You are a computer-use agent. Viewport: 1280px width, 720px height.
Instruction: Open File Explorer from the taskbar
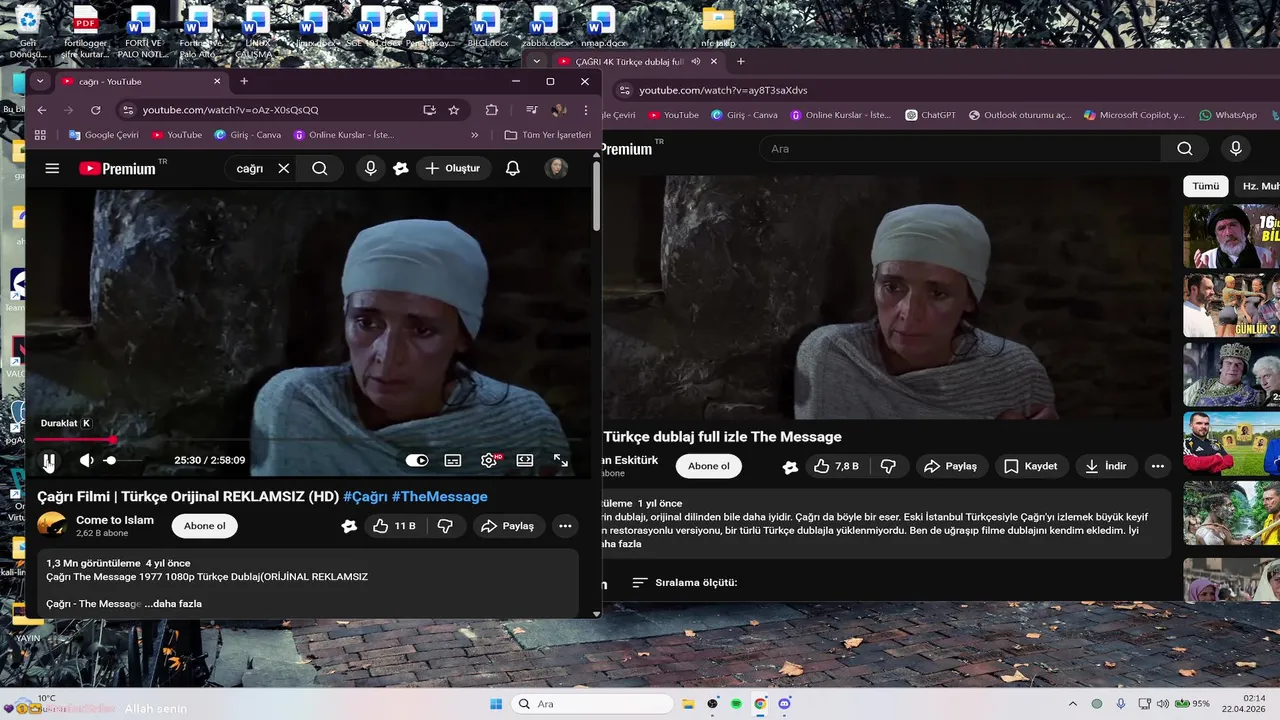[690, 704]
